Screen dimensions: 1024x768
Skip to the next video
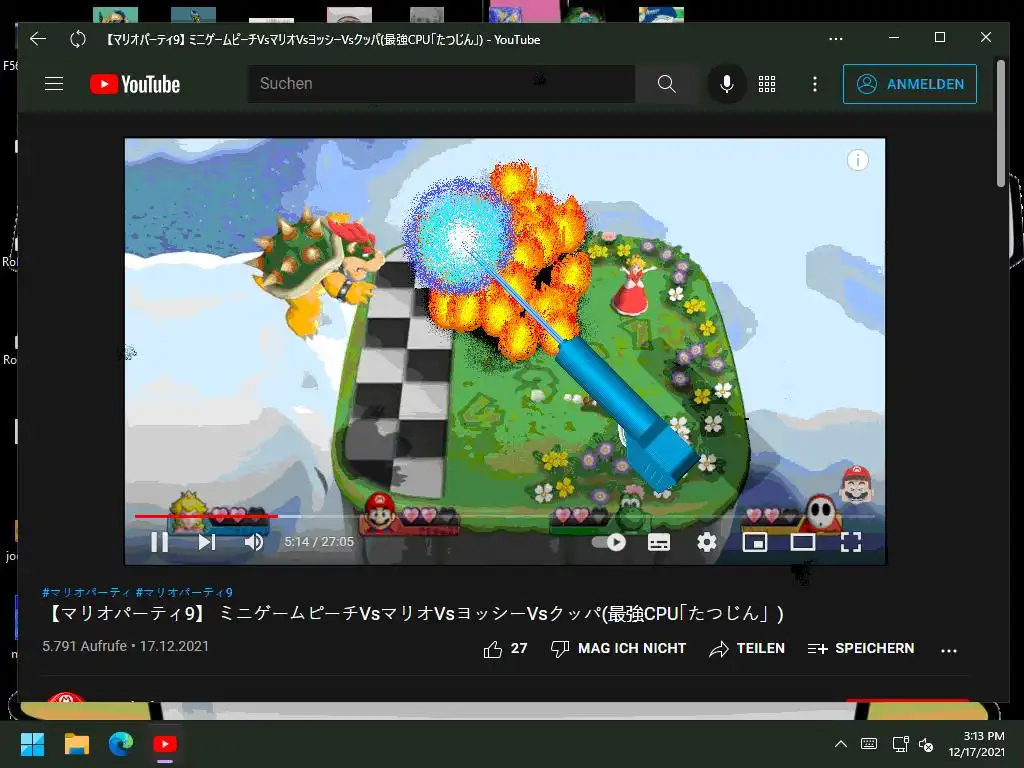point(207,542)
